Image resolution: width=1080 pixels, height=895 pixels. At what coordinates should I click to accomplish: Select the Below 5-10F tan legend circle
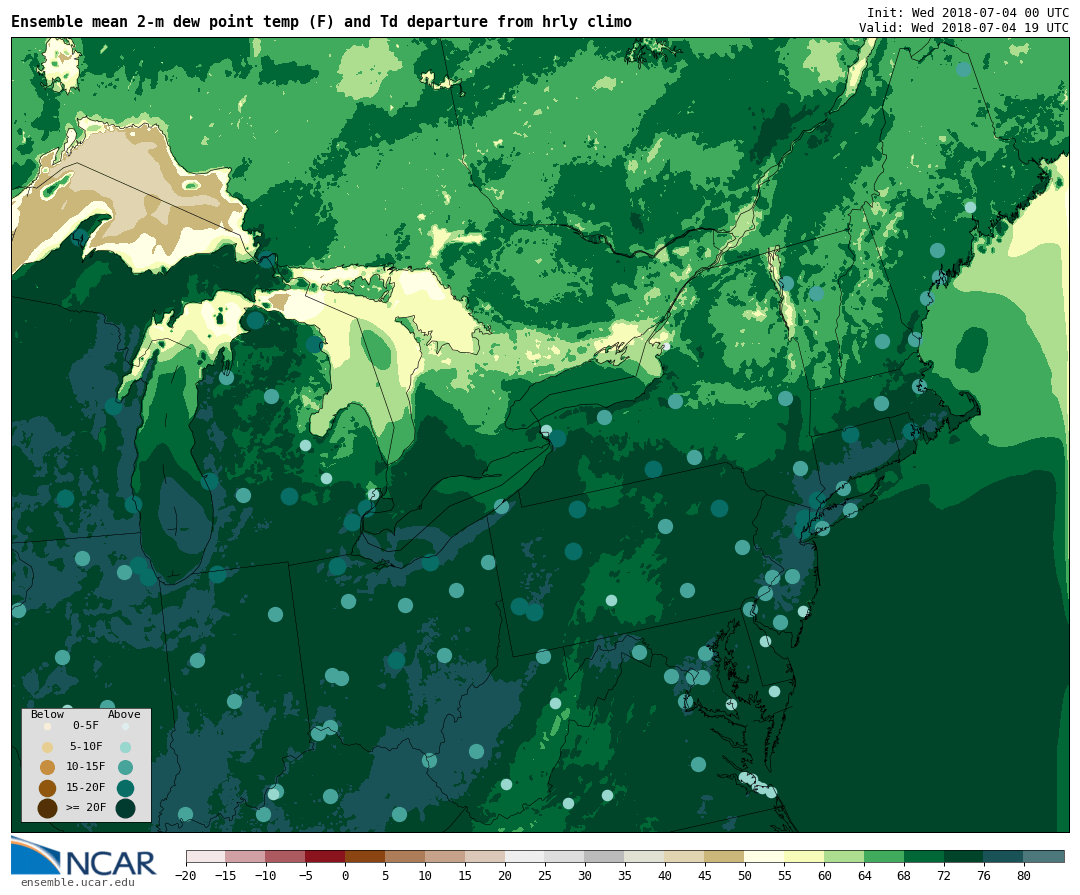coord(48,748)
